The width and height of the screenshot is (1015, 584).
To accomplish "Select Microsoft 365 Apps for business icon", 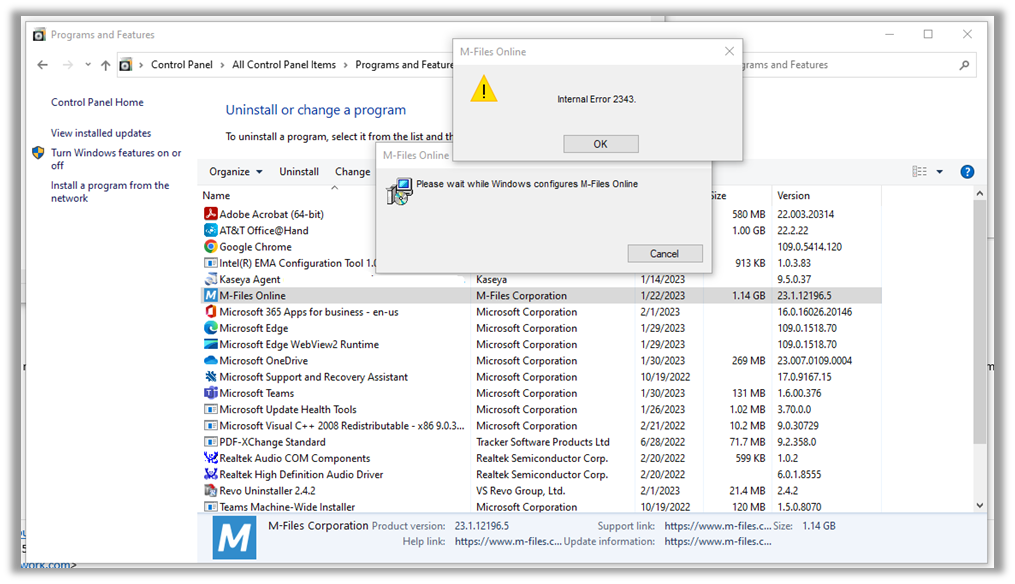I will pyautogui.click(x=210, y=311).
